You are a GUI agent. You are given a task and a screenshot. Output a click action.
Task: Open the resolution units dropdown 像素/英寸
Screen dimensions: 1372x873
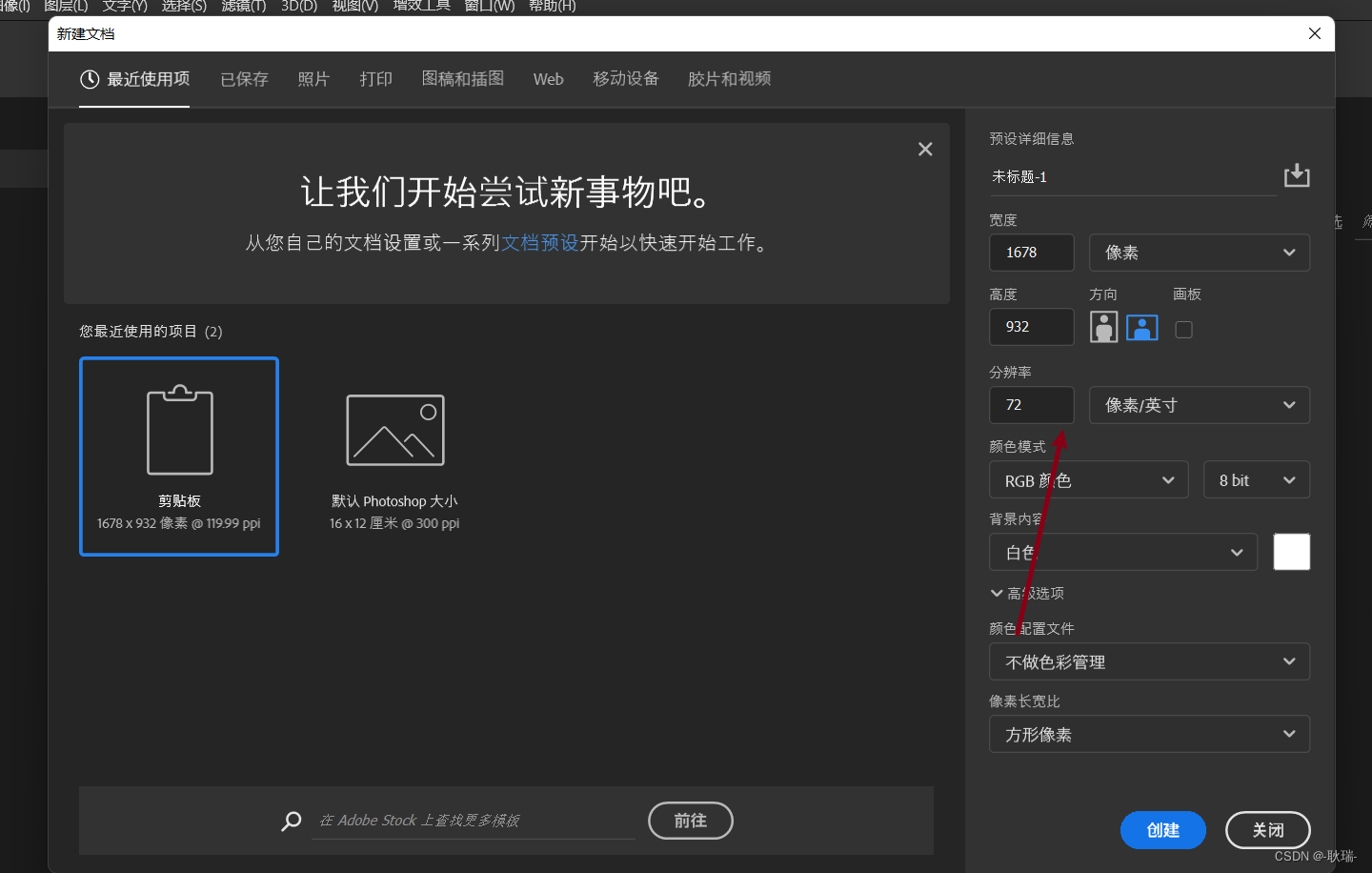(1199, 404)
